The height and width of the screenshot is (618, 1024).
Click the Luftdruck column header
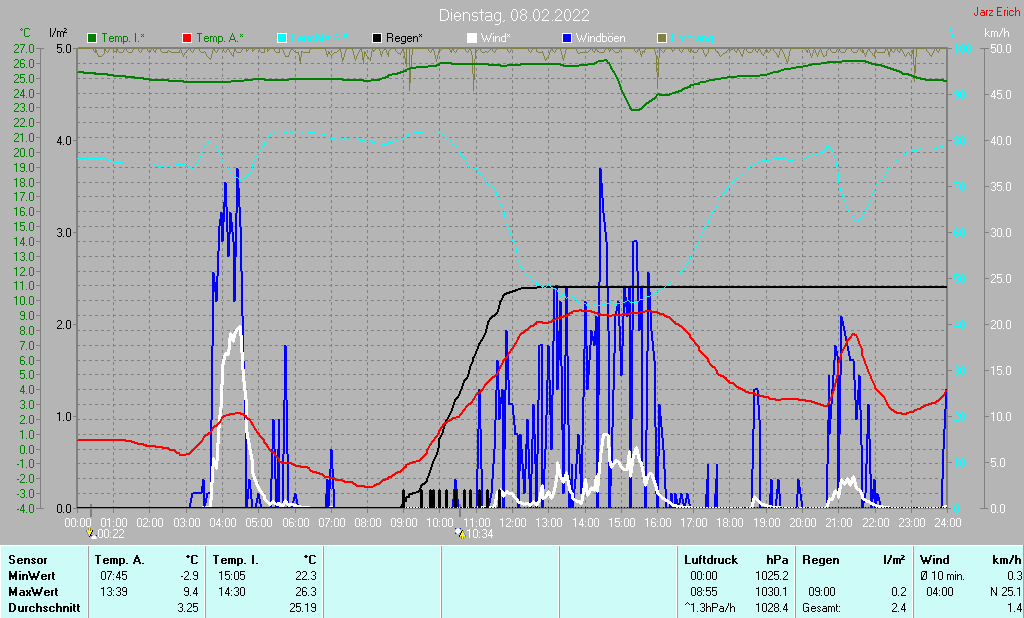point(709,560)
